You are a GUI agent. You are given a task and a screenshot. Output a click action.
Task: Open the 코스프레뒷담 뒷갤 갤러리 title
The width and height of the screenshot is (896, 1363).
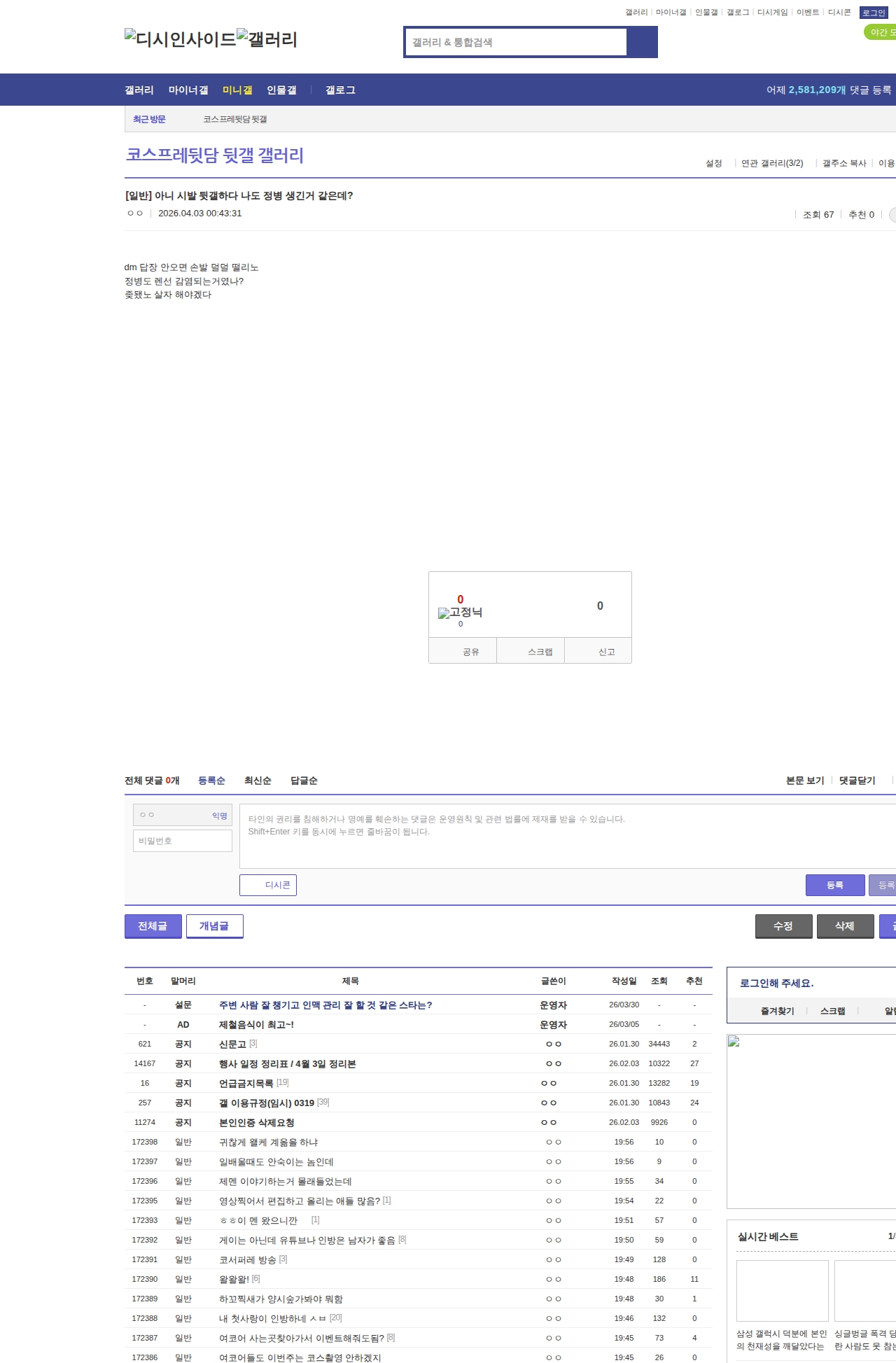214,155
